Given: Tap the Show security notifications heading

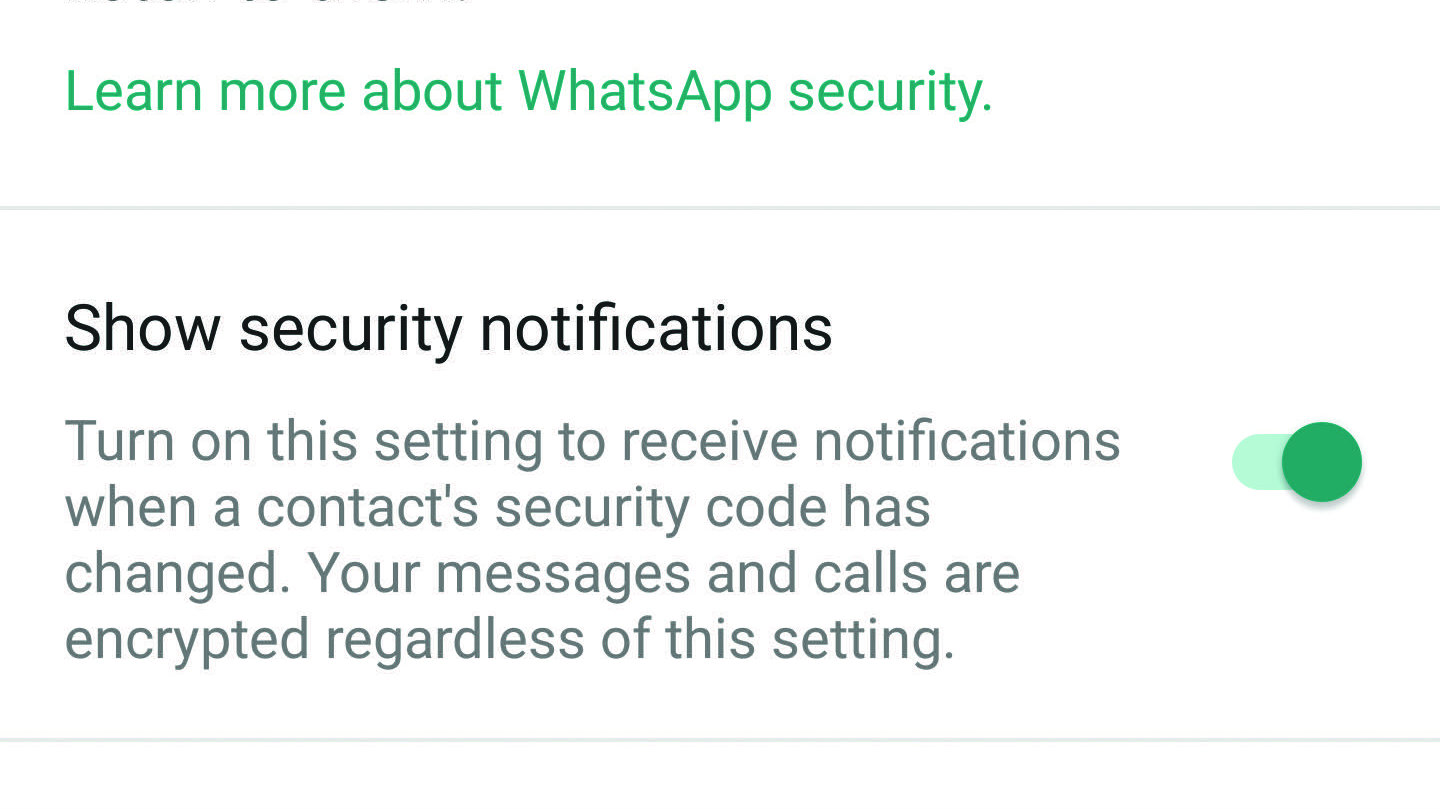Looking at the screenshot, I should pyautogui.click(x=448, y=328).
